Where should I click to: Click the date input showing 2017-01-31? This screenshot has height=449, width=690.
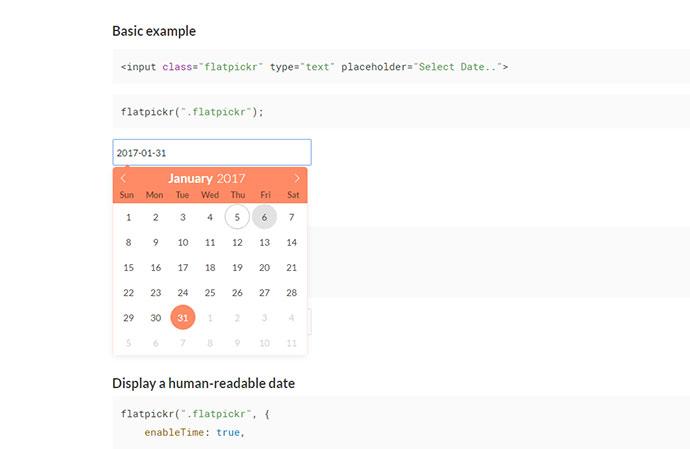point(211,152)
